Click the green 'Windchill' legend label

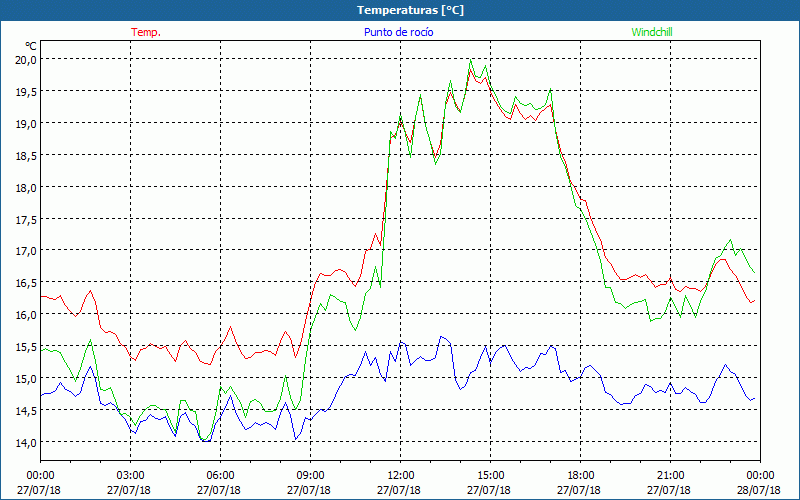(x=652, y=32)
